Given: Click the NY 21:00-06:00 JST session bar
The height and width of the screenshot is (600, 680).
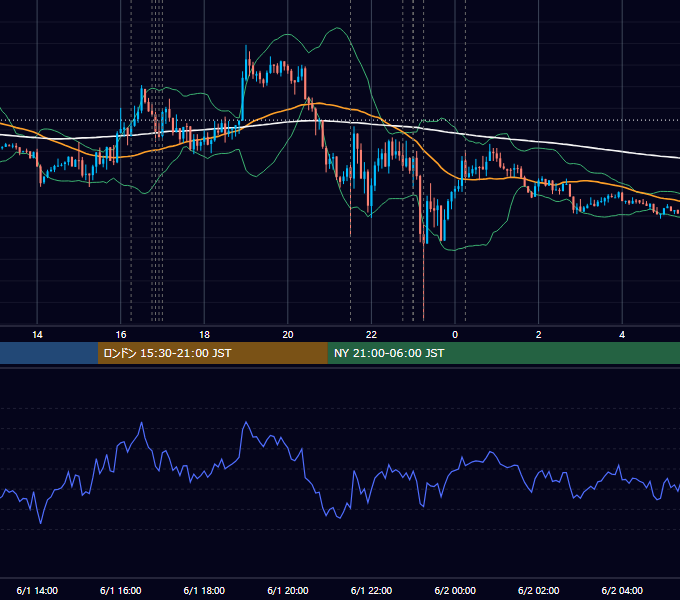Looking at the screenshot, I should pos(503,353).
